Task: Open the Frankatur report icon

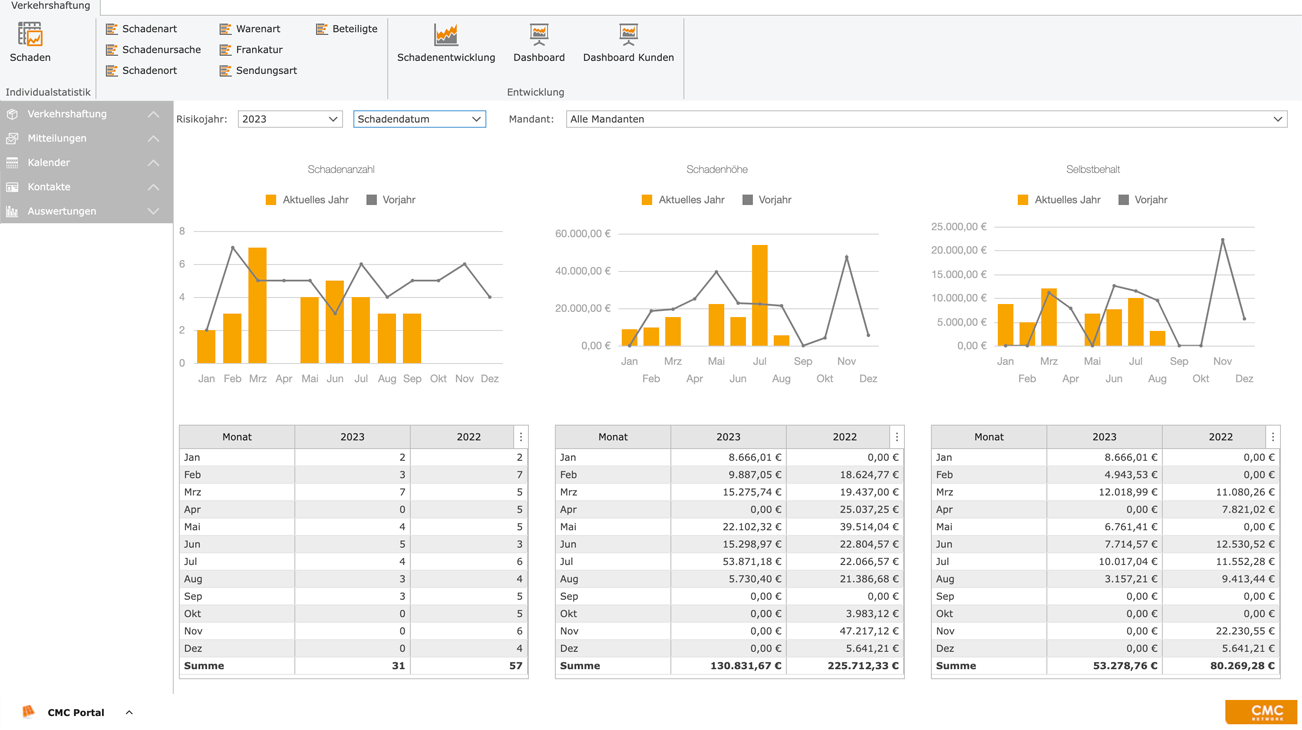Action: point(225,50)
